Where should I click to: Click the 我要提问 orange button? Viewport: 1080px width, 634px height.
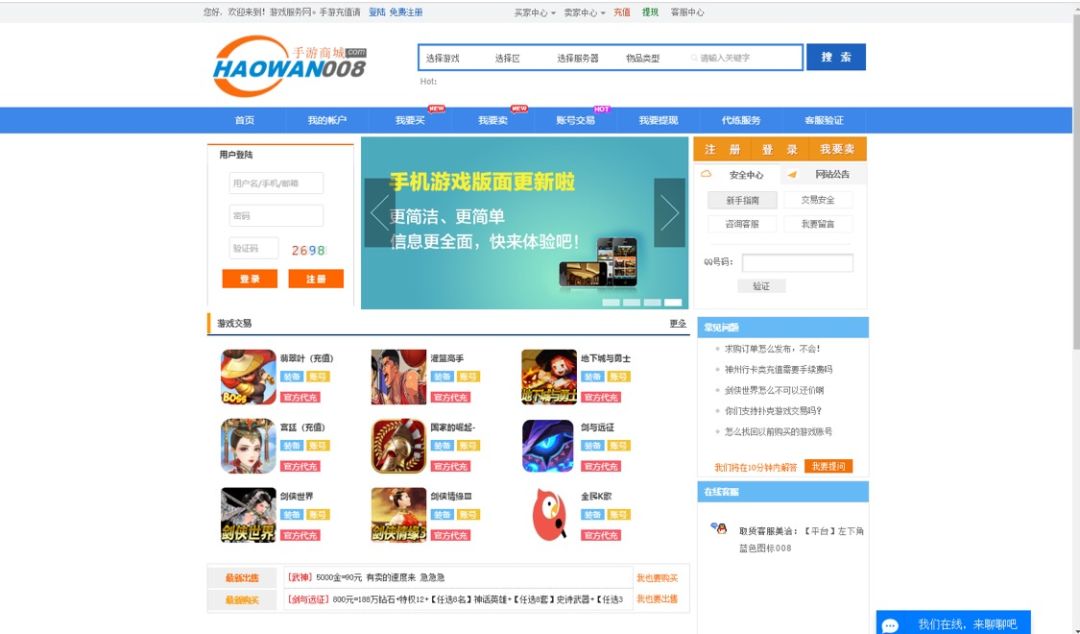click(x=828, y=467)
